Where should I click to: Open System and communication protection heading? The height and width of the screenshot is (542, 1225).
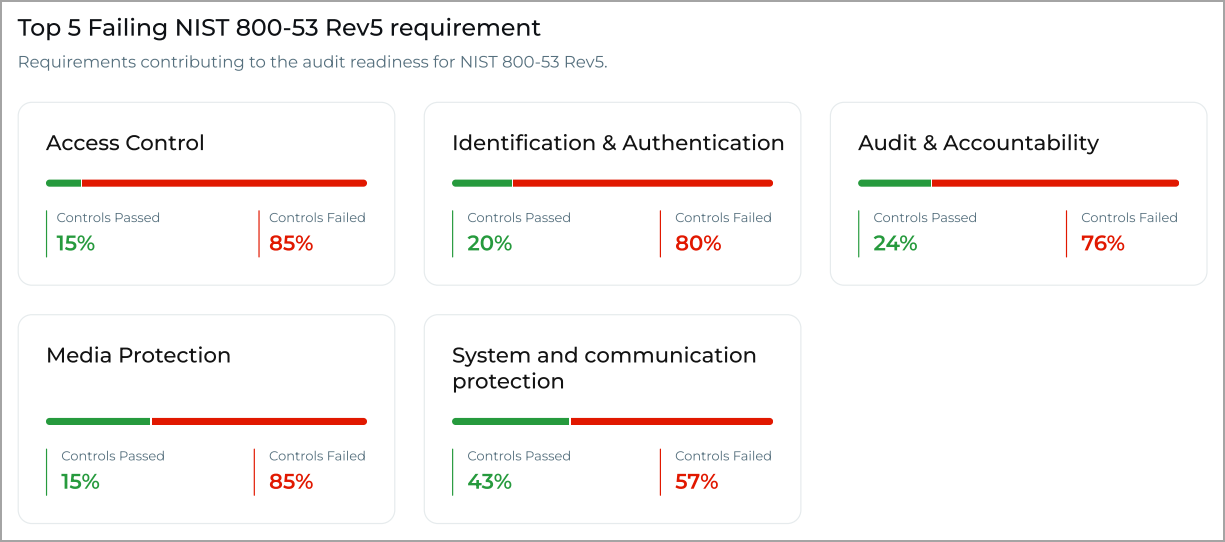604,368
